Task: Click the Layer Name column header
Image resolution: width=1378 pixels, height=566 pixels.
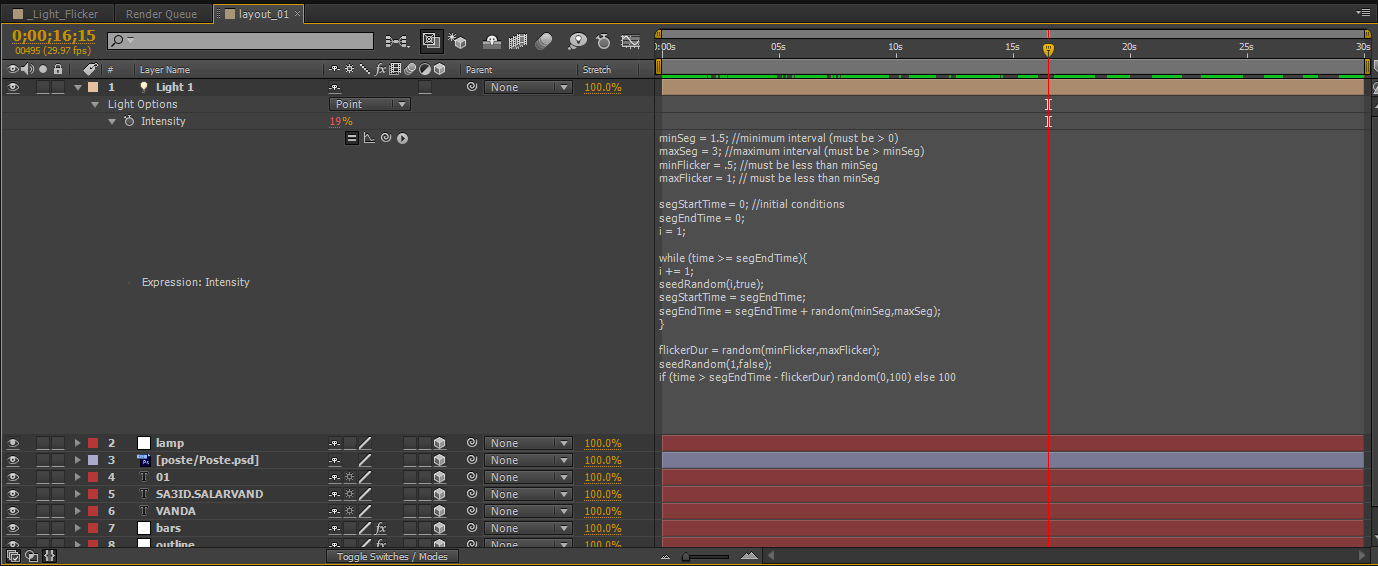Action: (165, 70)
